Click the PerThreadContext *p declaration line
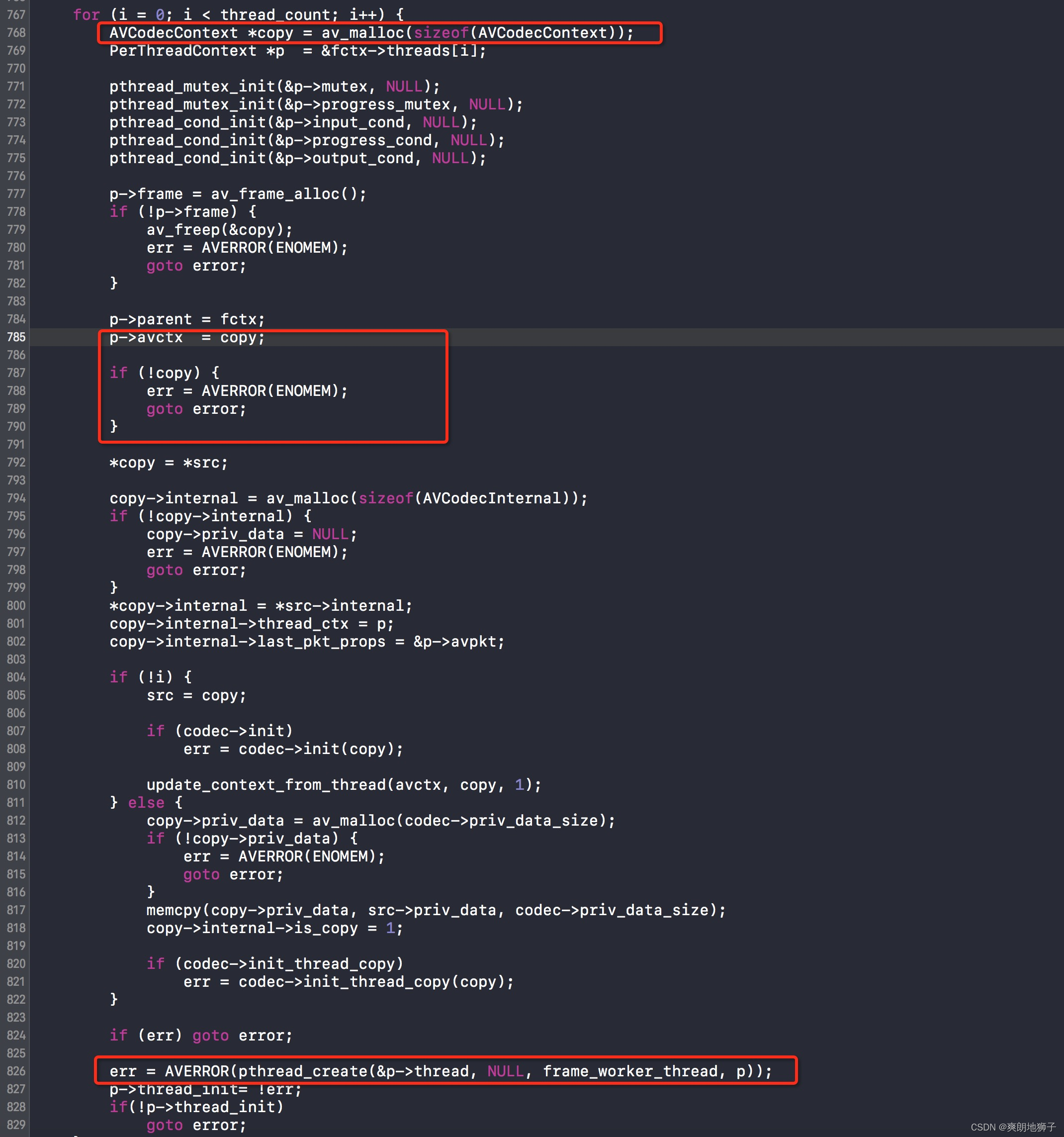This screenshot has width=1064, height=1137. [298, 50]
